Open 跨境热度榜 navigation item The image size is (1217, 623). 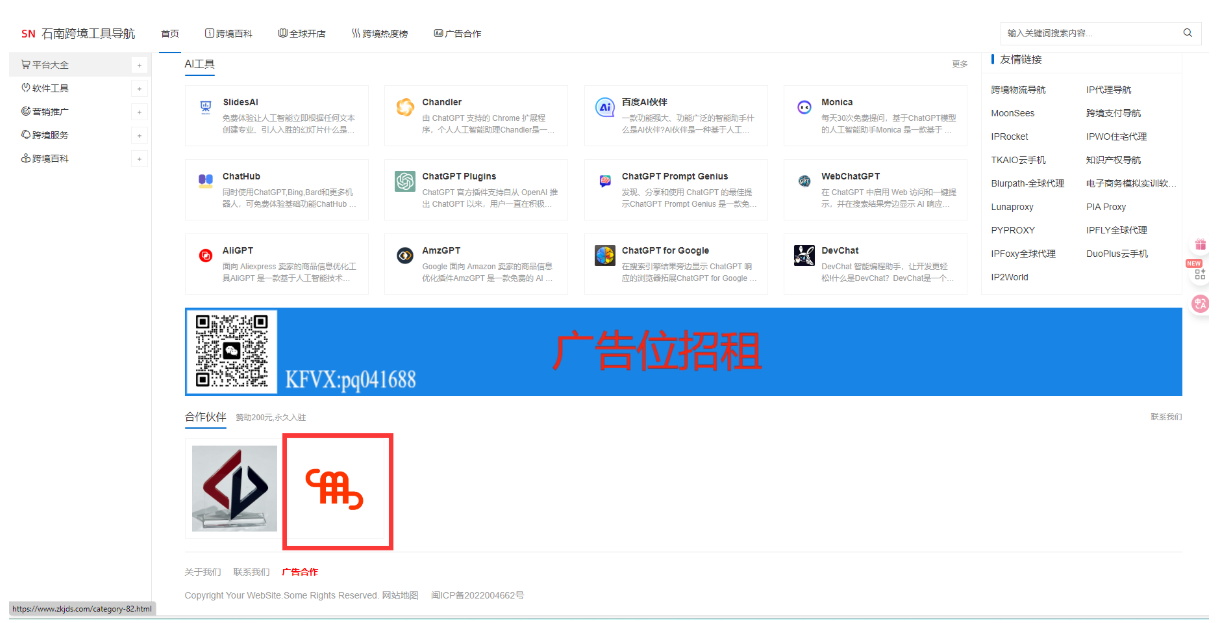(x=380, y=33)
